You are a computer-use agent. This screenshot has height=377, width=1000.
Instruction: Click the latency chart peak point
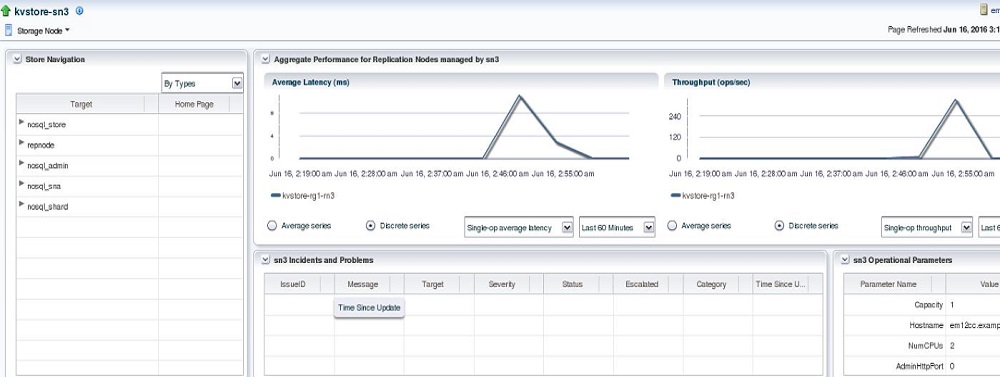click(520, 96)
